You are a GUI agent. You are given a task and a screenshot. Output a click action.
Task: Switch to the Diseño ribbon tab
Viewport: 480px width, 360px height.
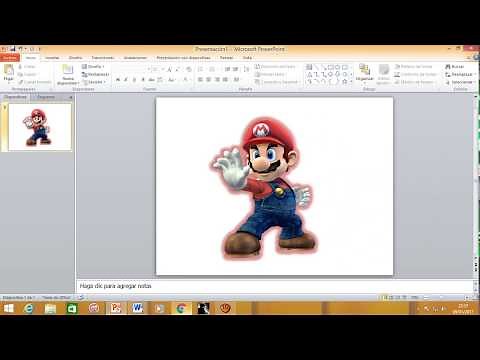[75, 58]
